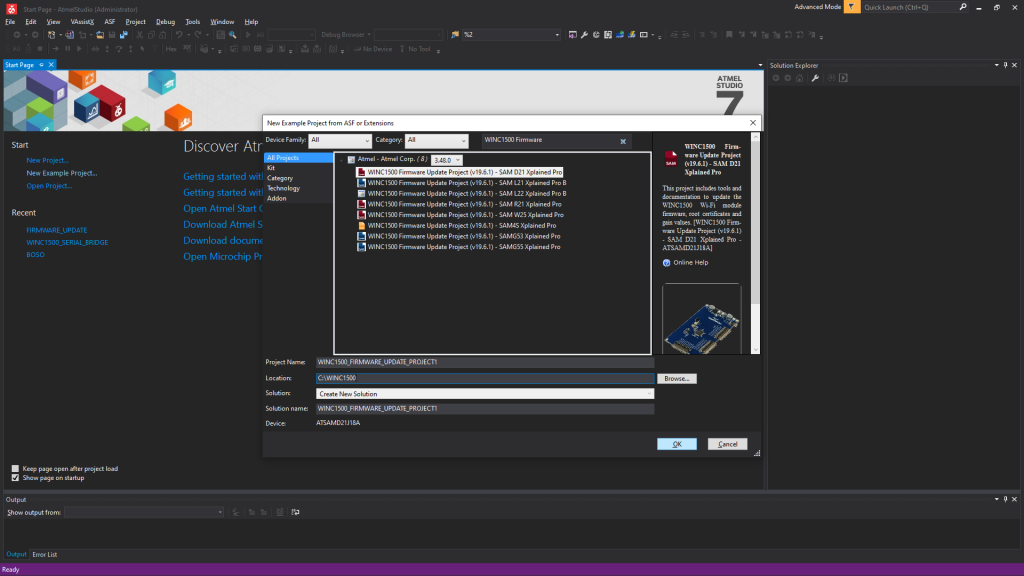The image size is (1024, 576).
Task: Open the Tools menu
Action: [193, 22]
